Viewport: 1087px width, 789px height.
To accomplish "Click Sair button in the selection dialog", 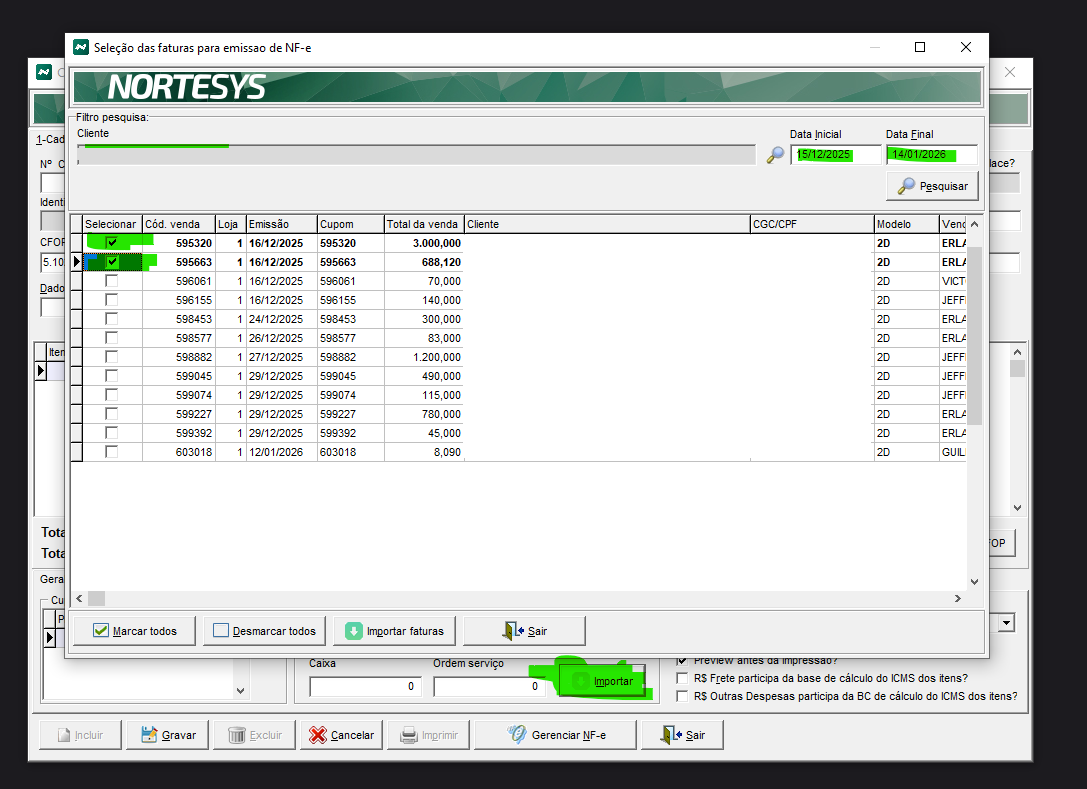I will tap(526, 631).
